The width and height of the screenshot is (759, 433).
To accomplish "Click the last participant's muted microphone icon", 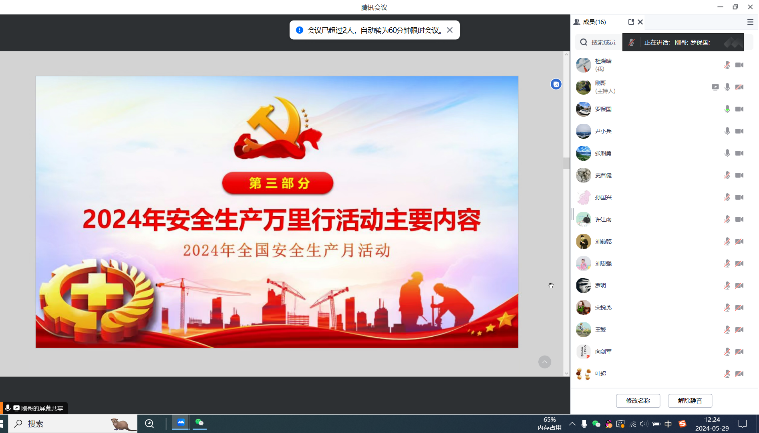I will 727,373.
